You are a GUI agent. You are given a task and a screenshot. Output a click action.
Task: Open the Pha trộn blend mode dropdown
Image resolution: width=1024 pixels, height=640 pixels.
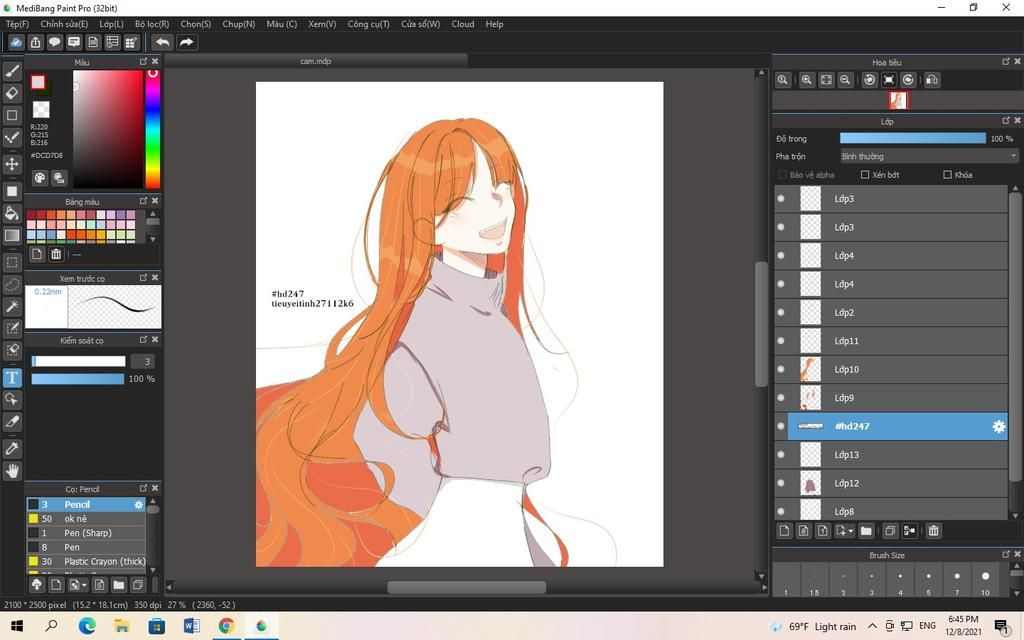coord(929,156)
